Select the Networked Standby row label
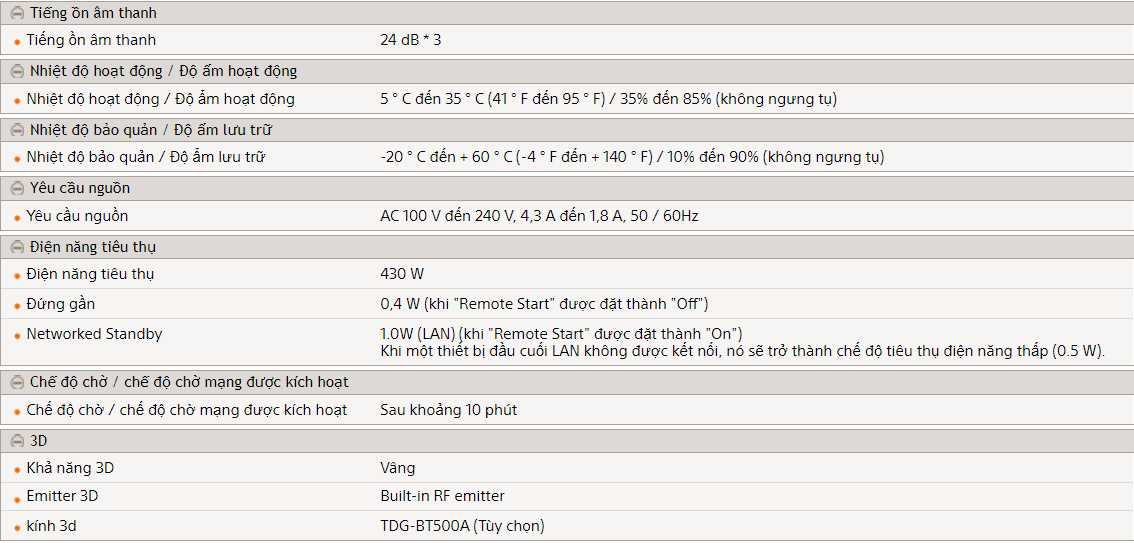 pos(94,334)
